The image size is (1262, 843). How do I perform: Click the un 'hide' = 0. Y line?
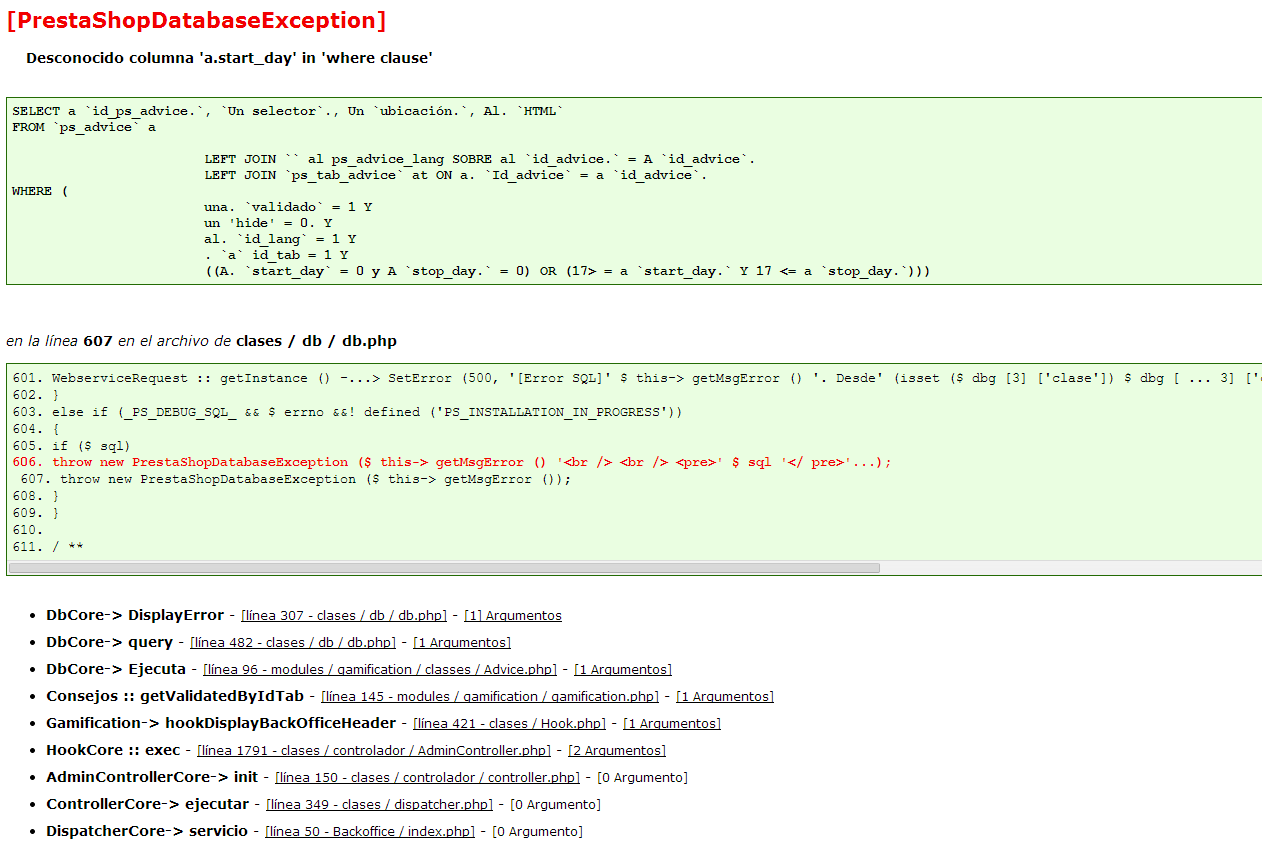[268, 223]
